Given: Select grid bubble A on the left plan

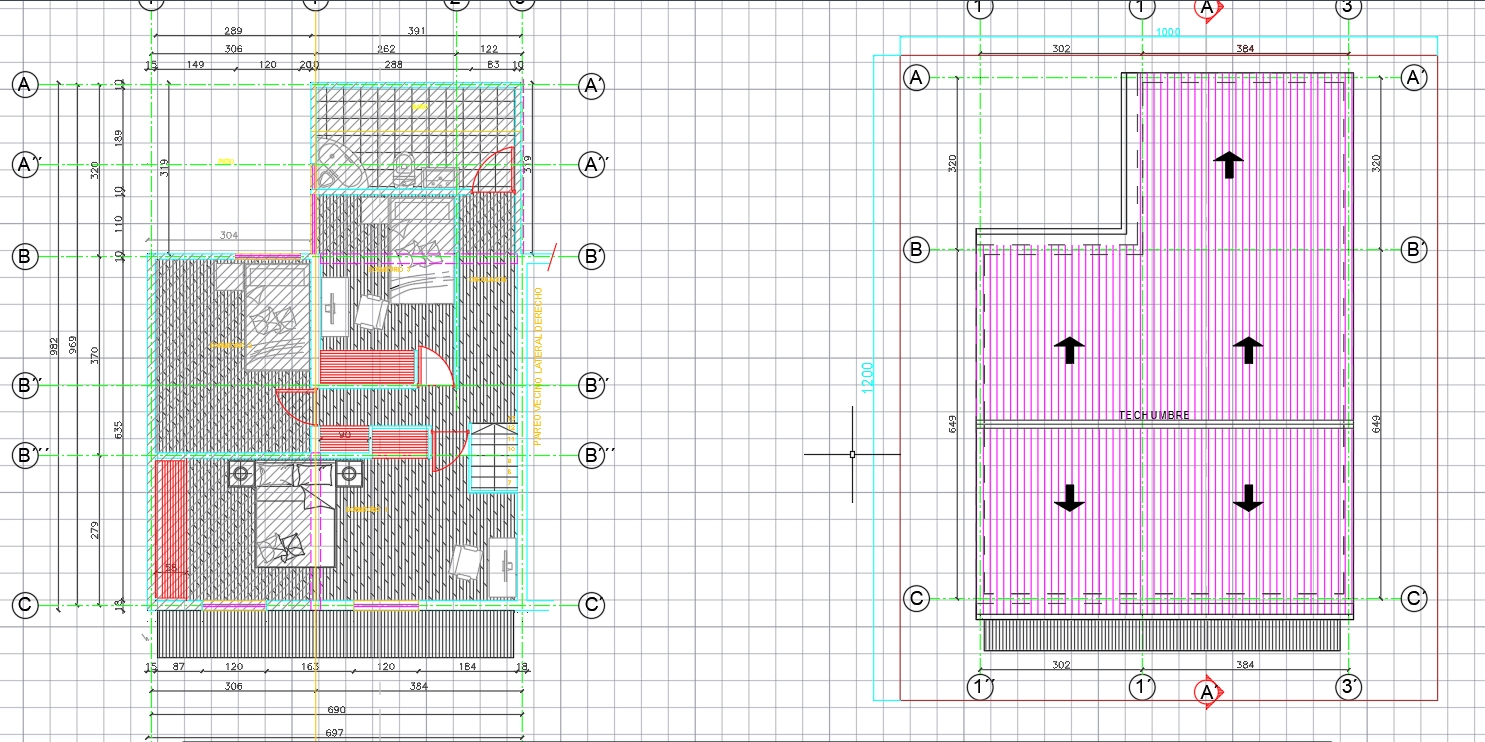Looking at the screenshot, I should pos(23,85).
